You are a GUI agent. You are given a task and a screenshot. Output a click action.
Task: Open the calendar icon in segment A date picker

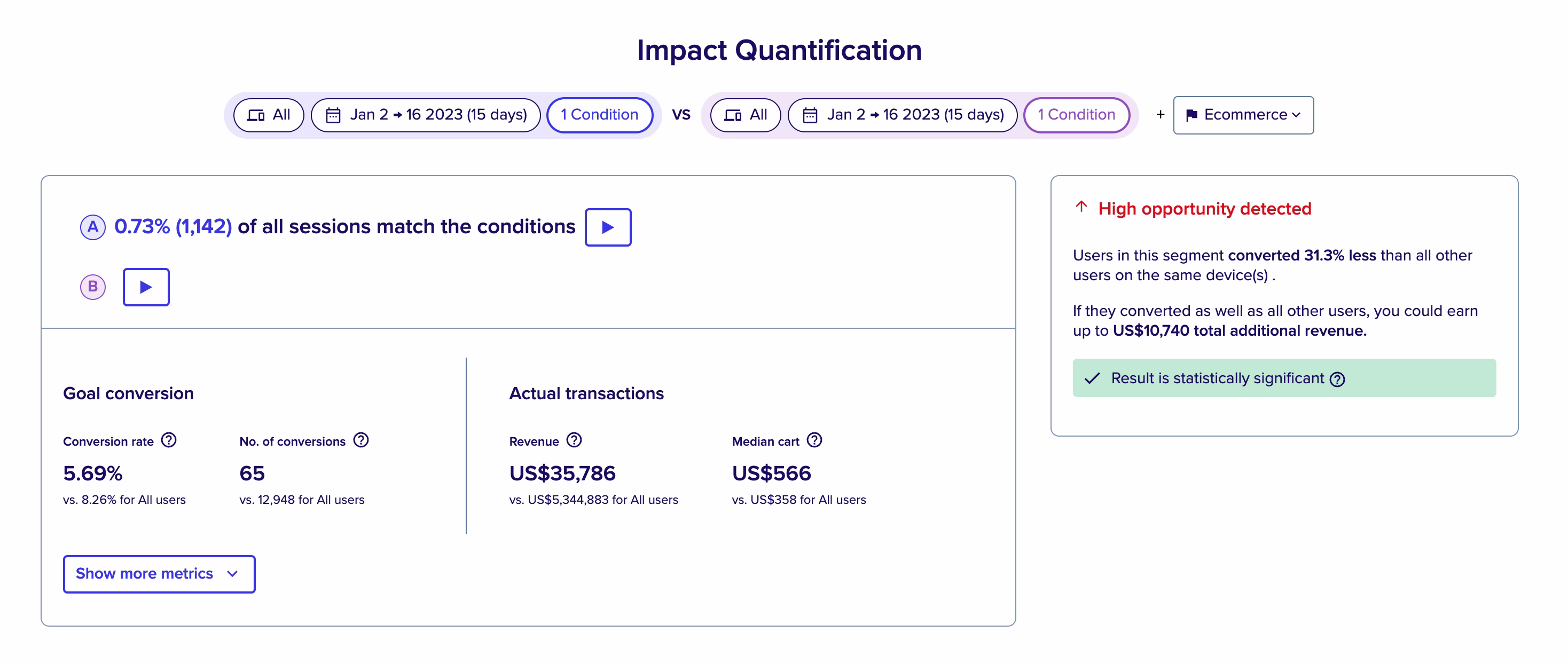(x=333, y=114)
